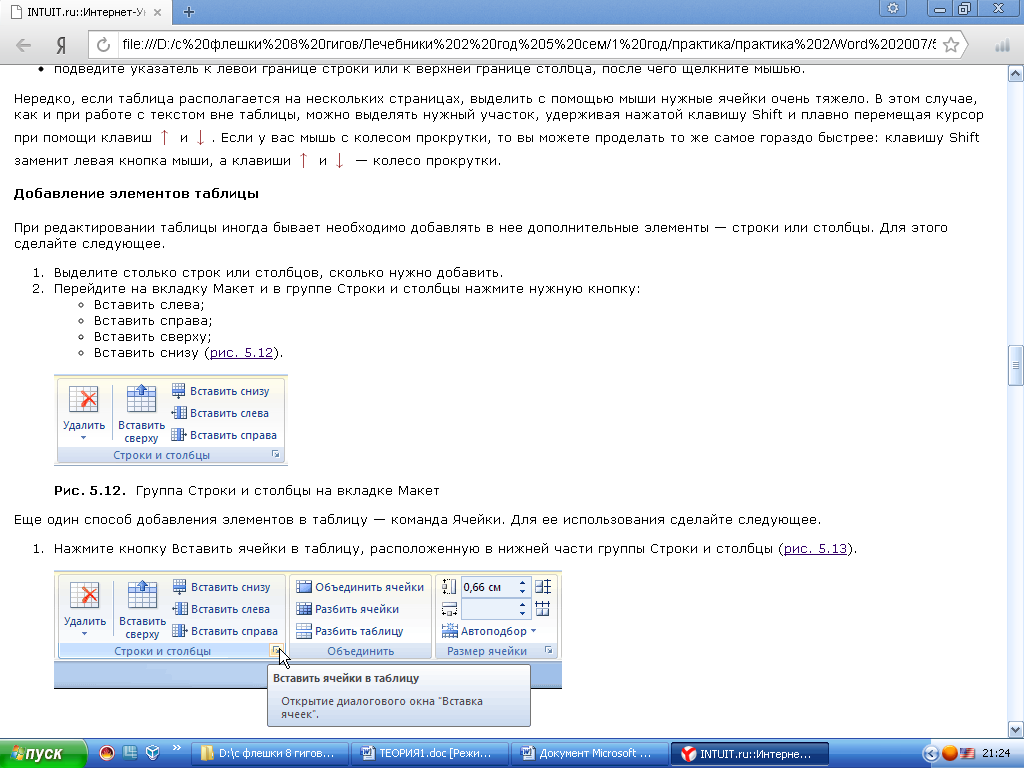Expand hidden tray icons arrow
This screenshot has width=1024, height=768.
pyautogui.click(x=930, y=754)
